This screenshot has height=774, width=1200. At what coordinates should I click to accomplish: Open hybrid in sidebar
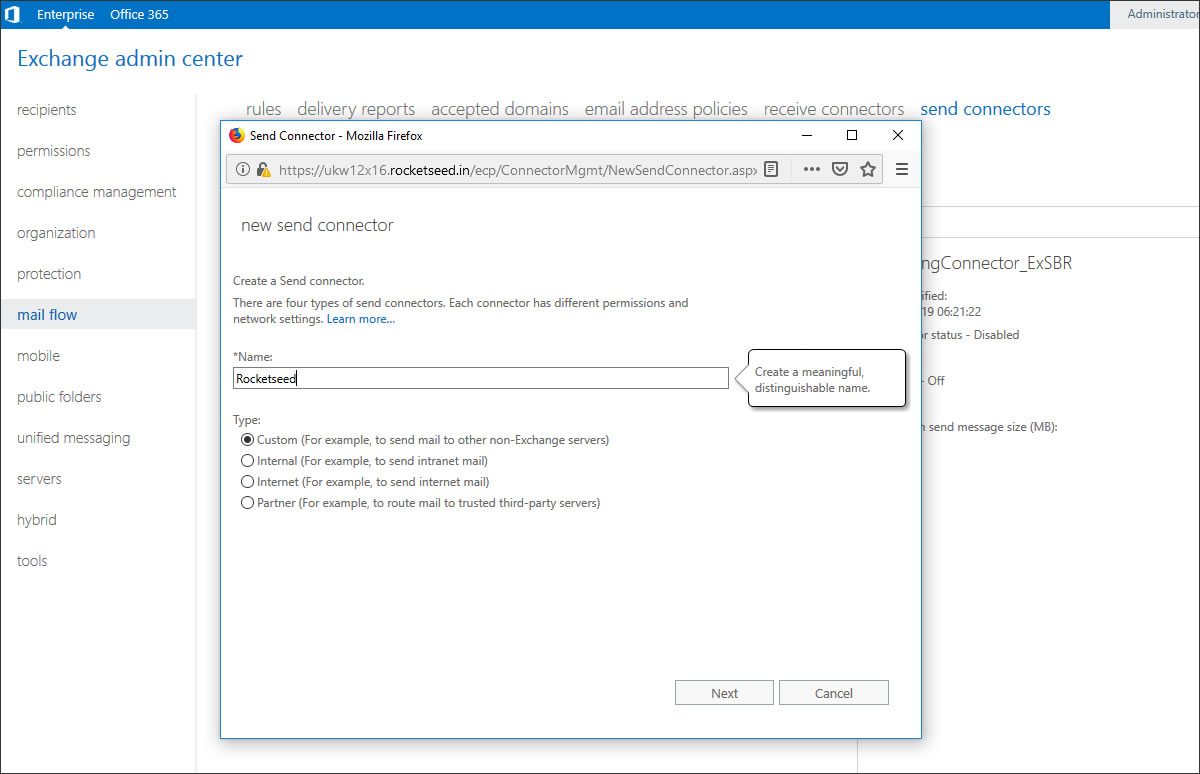37,520
